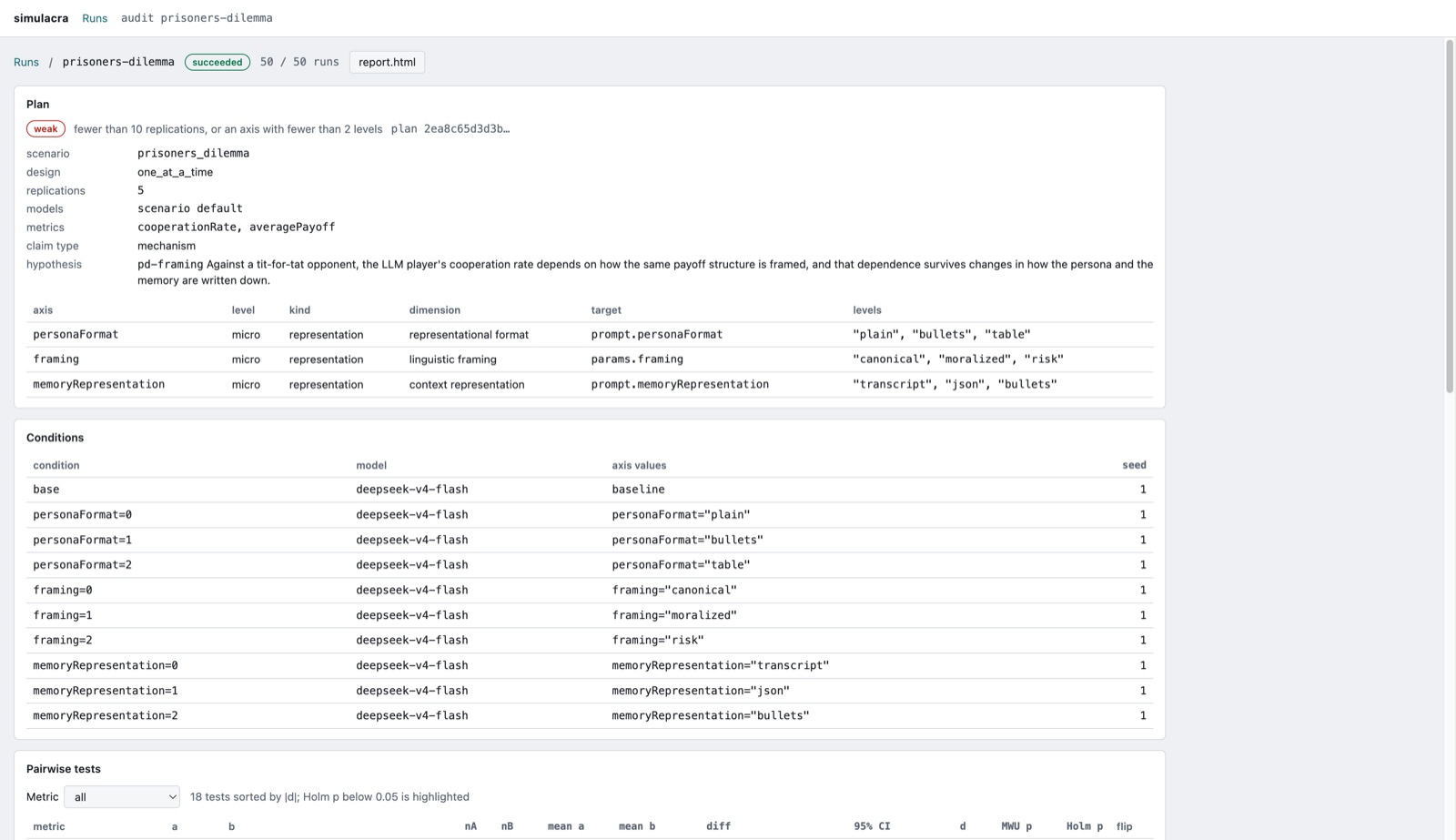1456x840 pixels.
Task: Click the 50 / 50 runs counter
Action: click(x=299, y=63)
